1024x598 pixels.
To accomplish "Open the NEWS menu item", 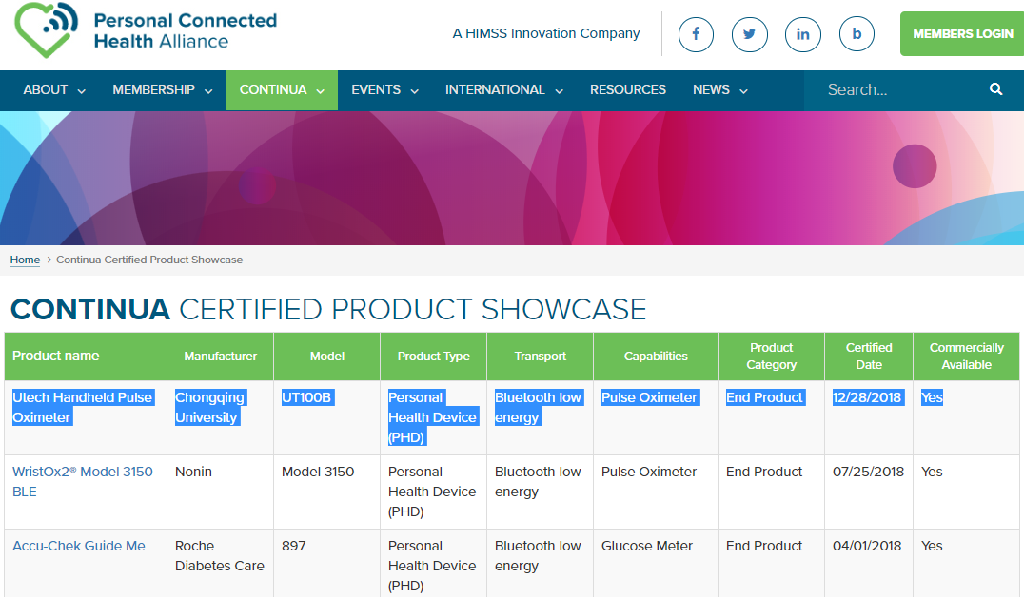I will [711, 89].
